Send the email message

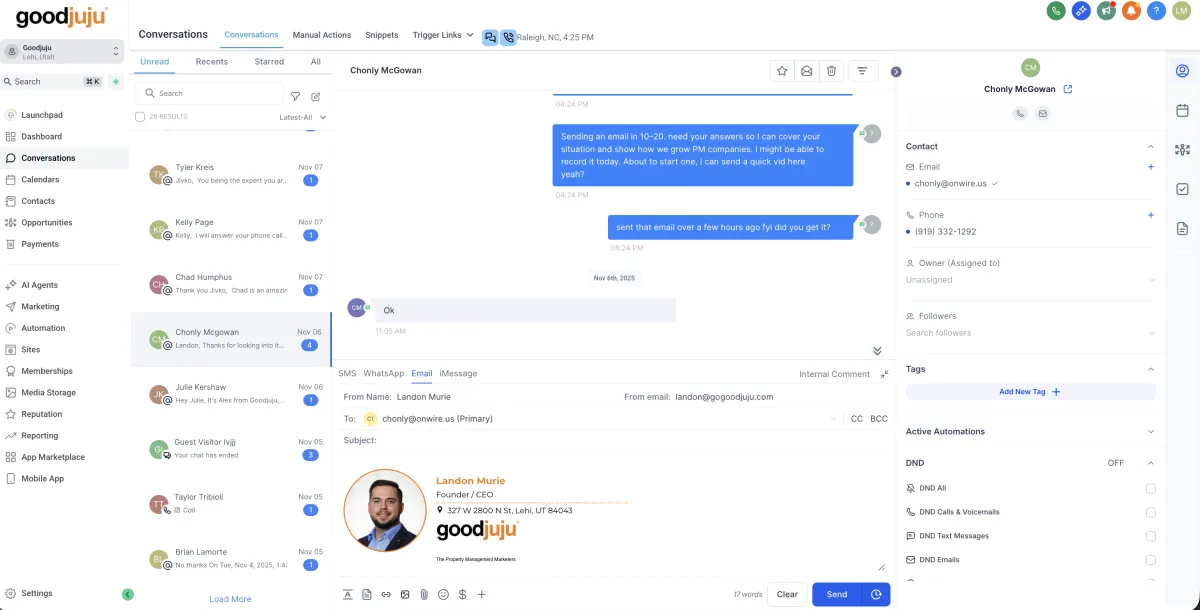coord(837,594)
